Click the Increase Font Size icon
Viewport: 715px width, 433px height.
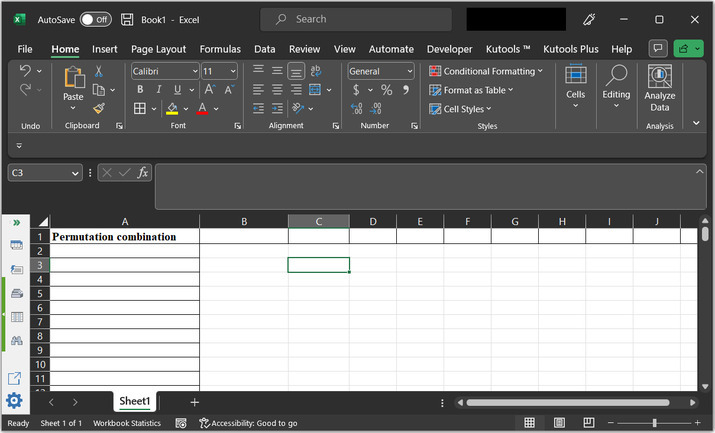pyautogui.click(x=212, y=90)
